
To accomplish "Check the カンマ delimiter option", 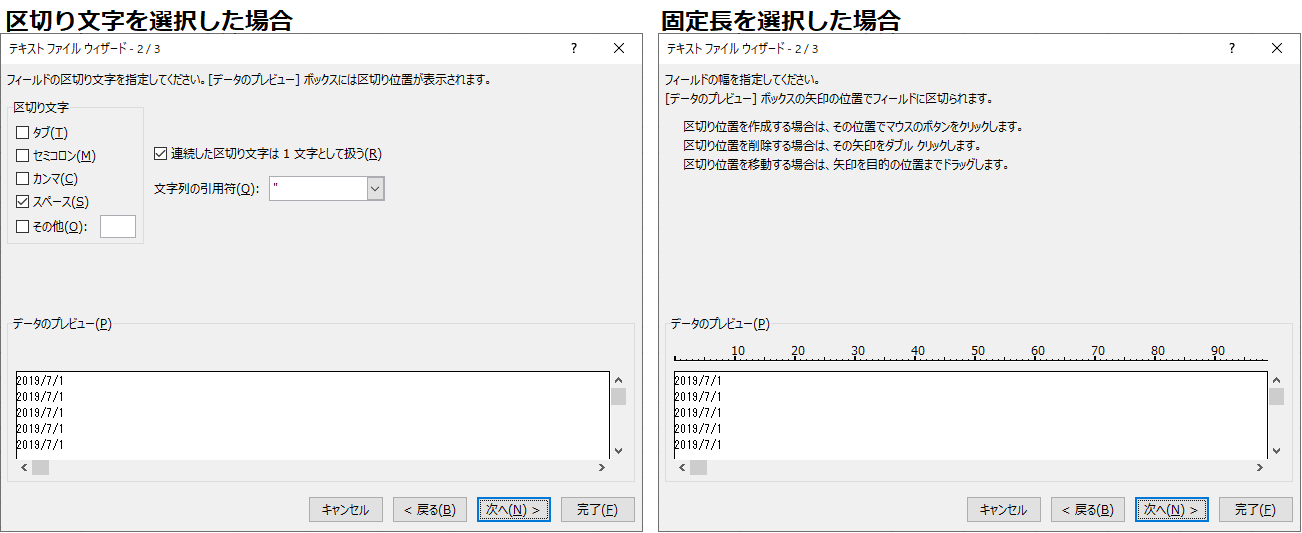I will pyautogui.click(x=23, y=179).
